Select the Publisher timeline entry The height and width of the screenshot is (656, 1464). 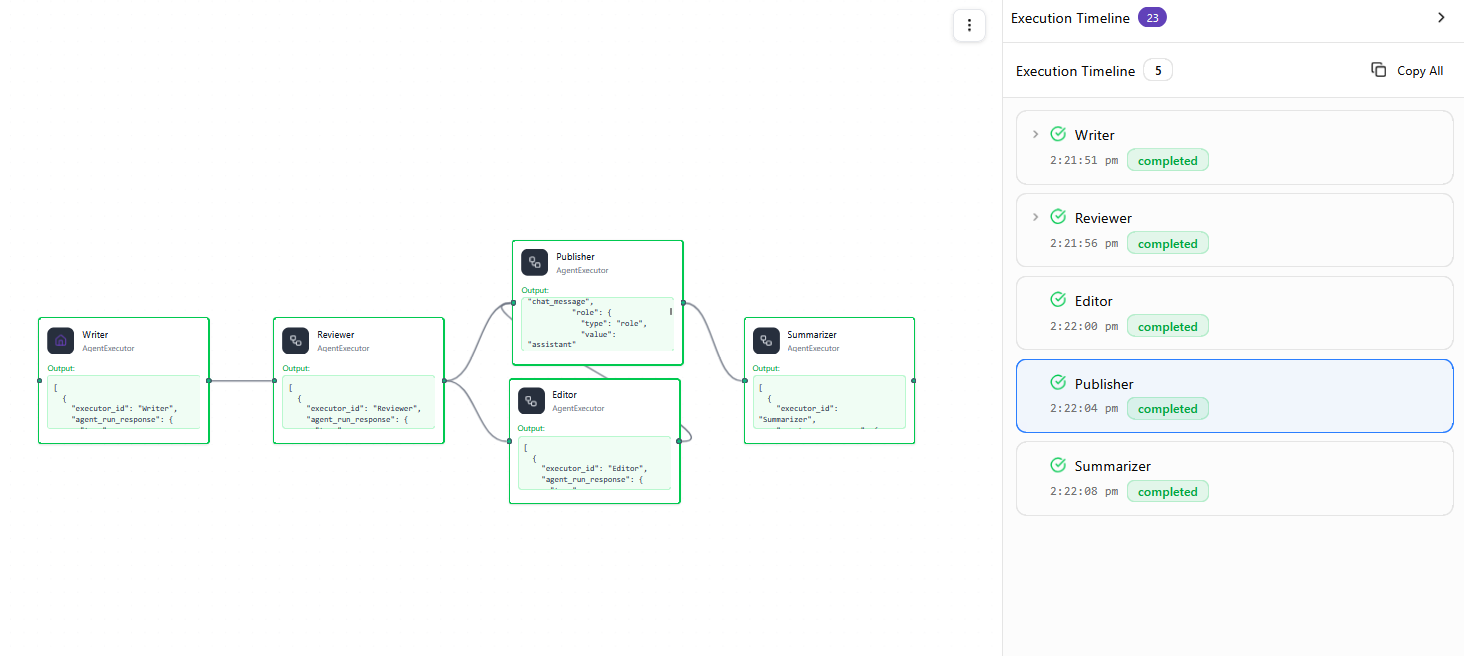pos(1234,396)
